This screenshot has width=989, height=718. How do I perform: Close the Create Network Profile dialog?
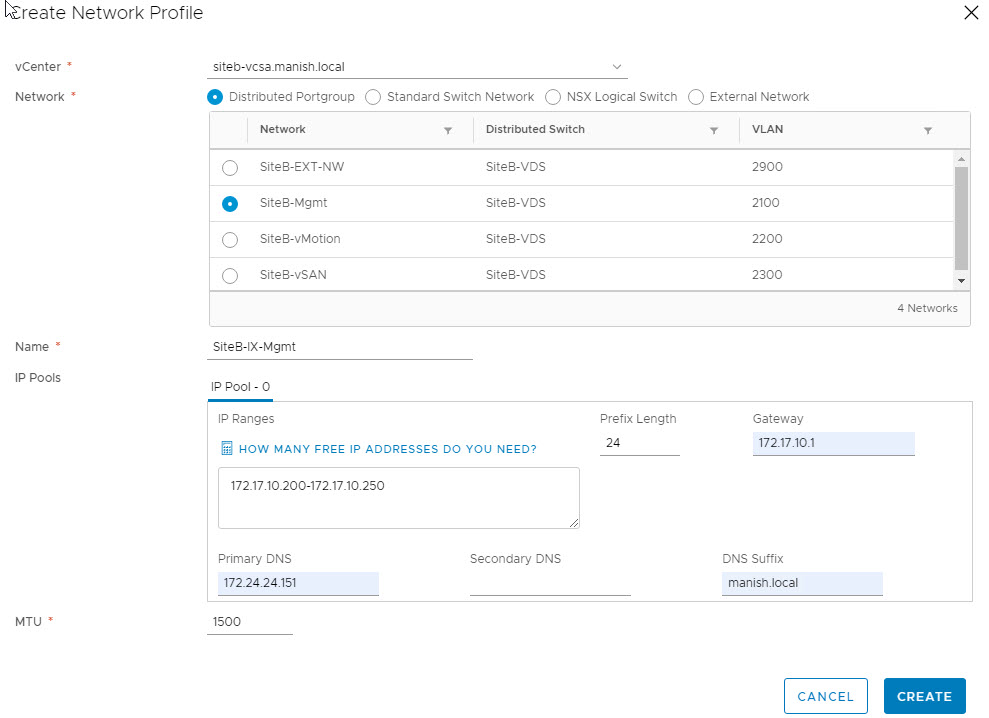970,13
